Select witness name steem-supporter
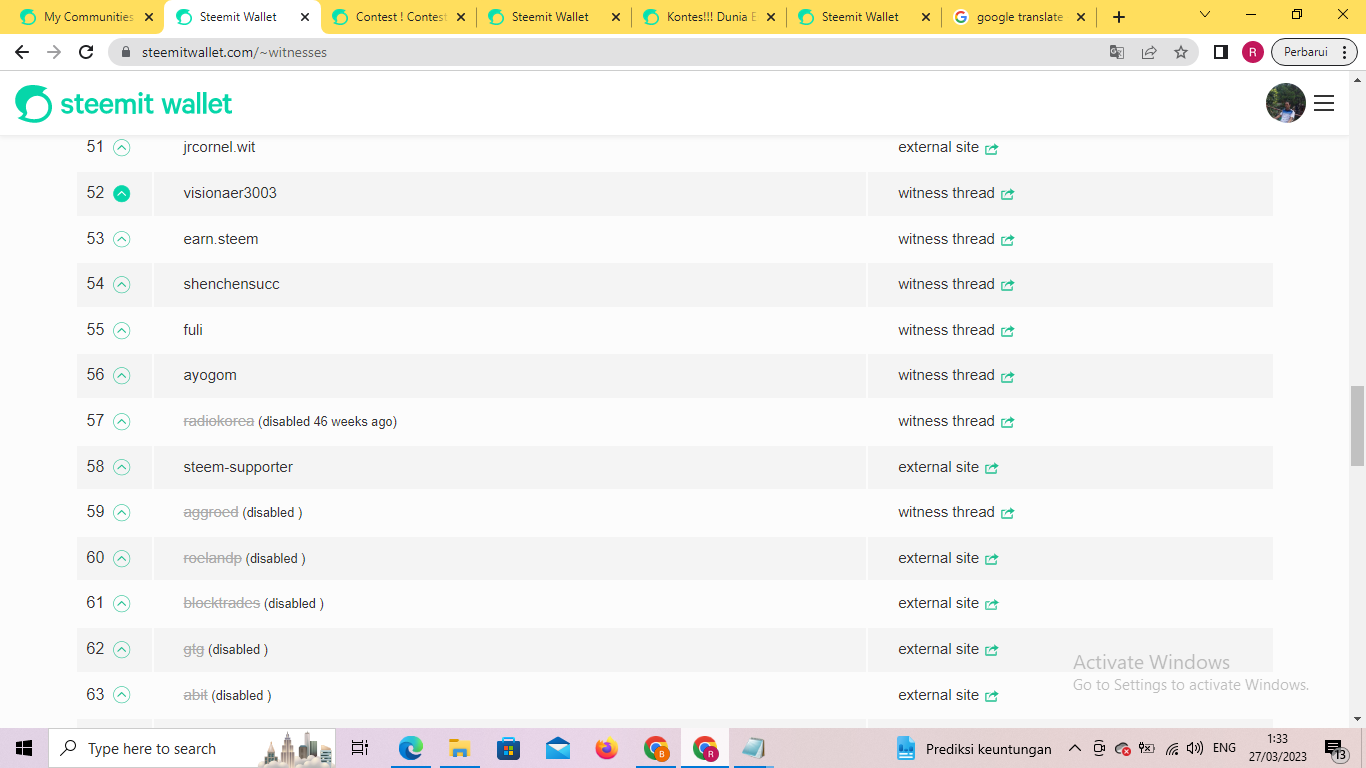 tap(238, 467)
